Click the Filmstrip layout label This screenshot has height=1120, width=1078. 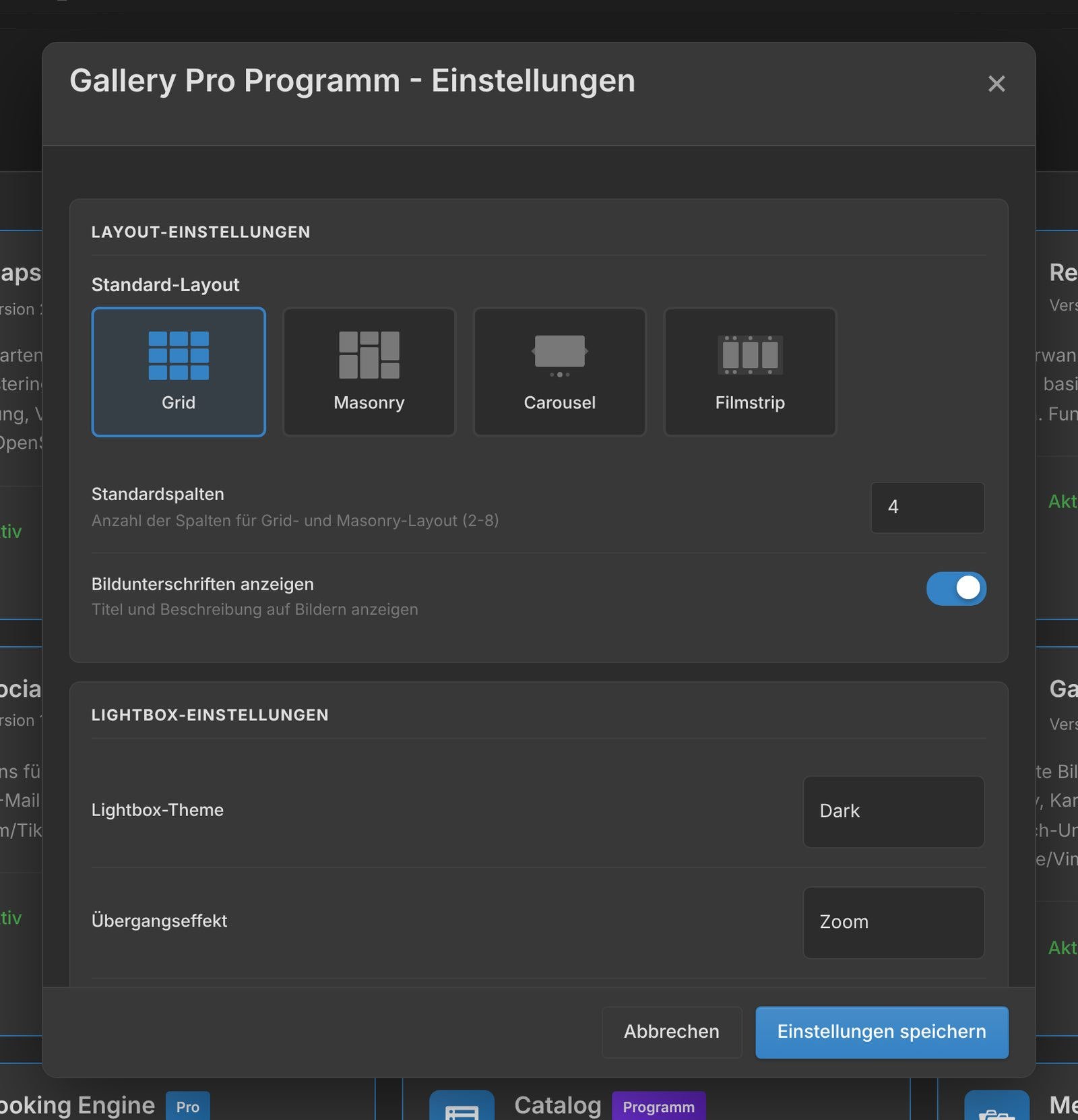(750, 403)
